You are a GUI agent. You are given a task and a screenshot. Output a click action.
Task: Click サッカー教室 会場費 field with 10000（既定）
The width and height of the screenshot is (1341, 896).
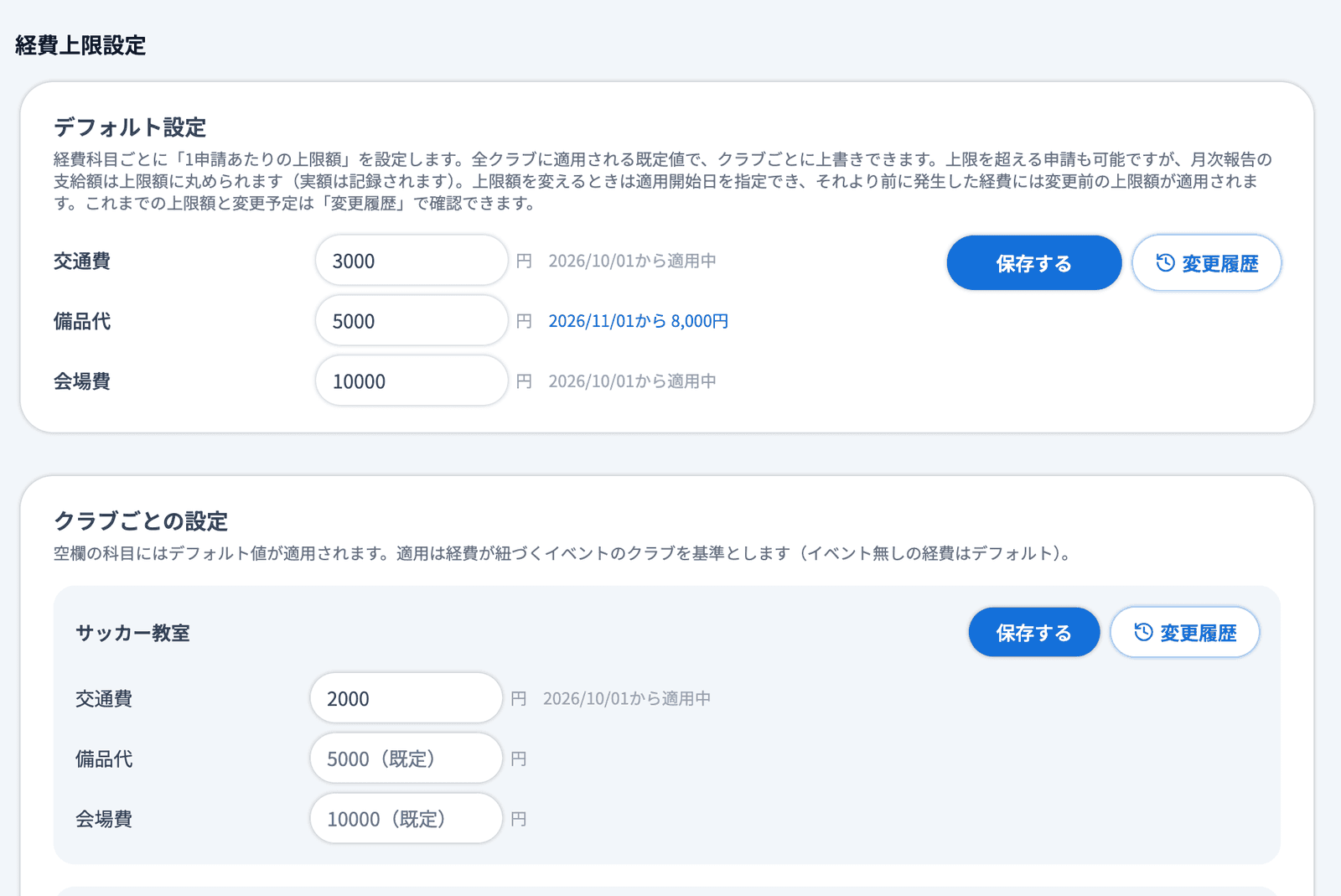(406, 819)
